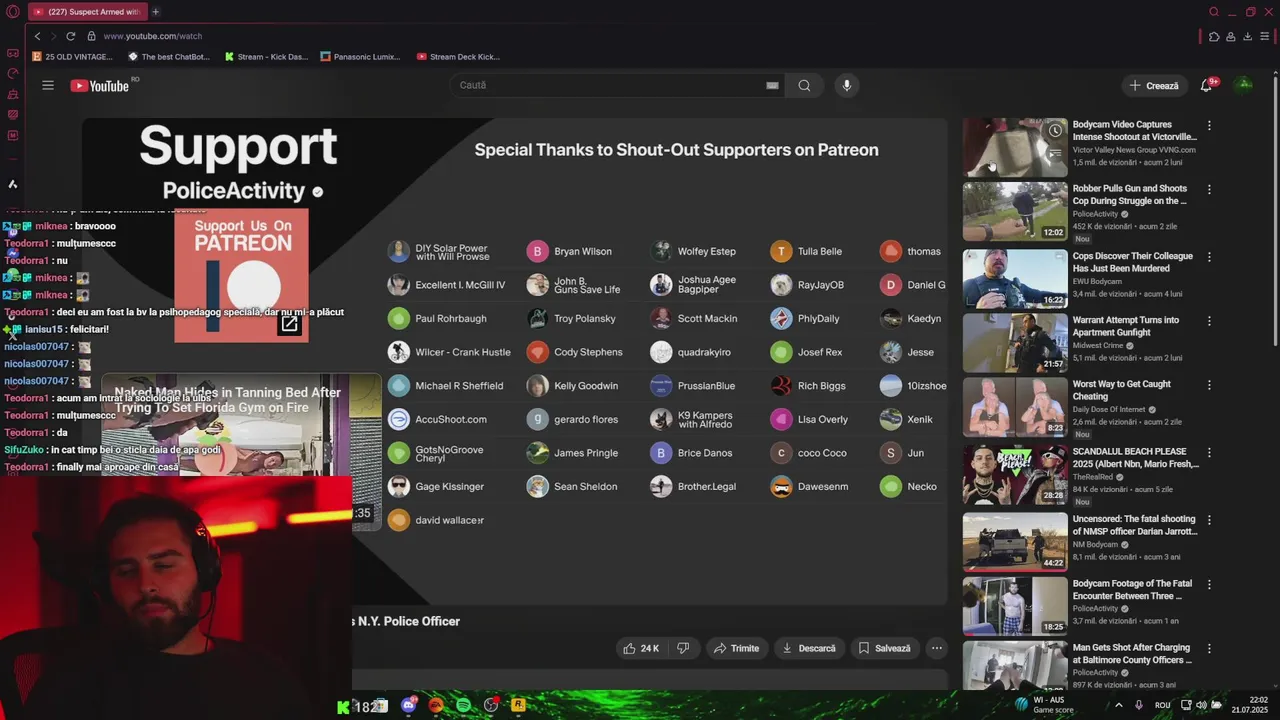Open options for Robber Pulls Gun video

(1209, 189)
